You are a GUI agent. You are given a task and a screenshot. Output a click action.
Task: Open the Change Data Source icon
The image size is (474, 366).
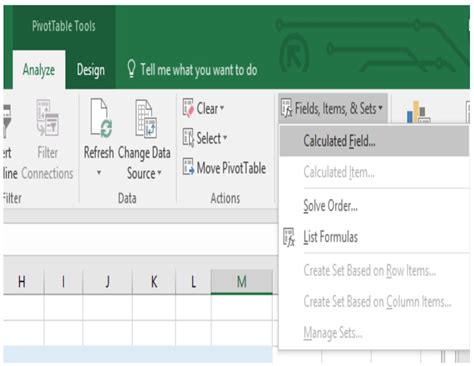pyautogui.click(x=146, y=119)
